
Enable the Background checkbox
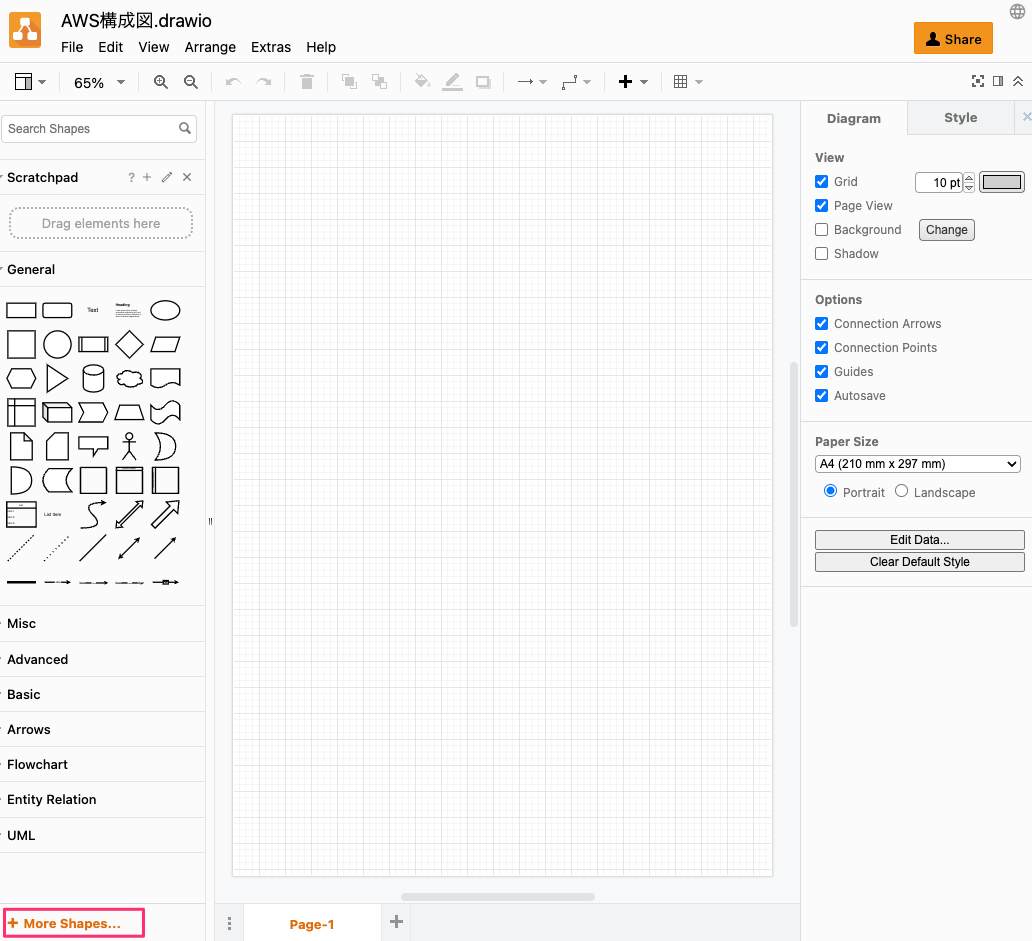click(x=821, y=229)
